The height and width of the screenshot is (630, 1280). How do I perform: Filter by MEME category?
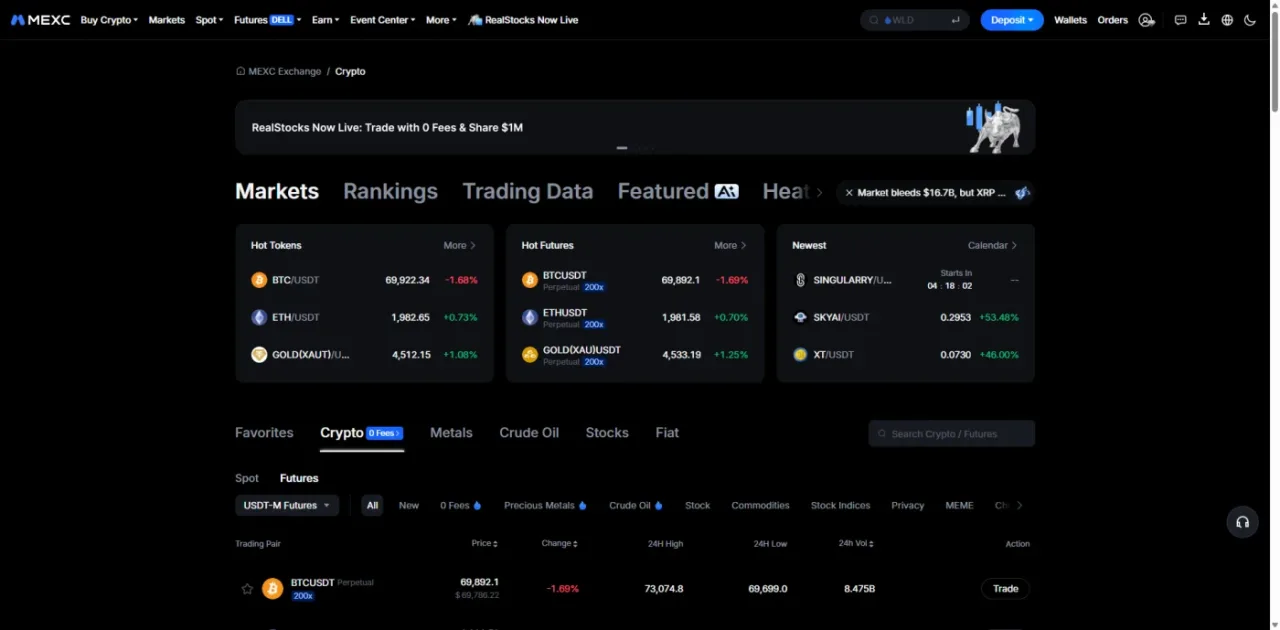(959, 506)
